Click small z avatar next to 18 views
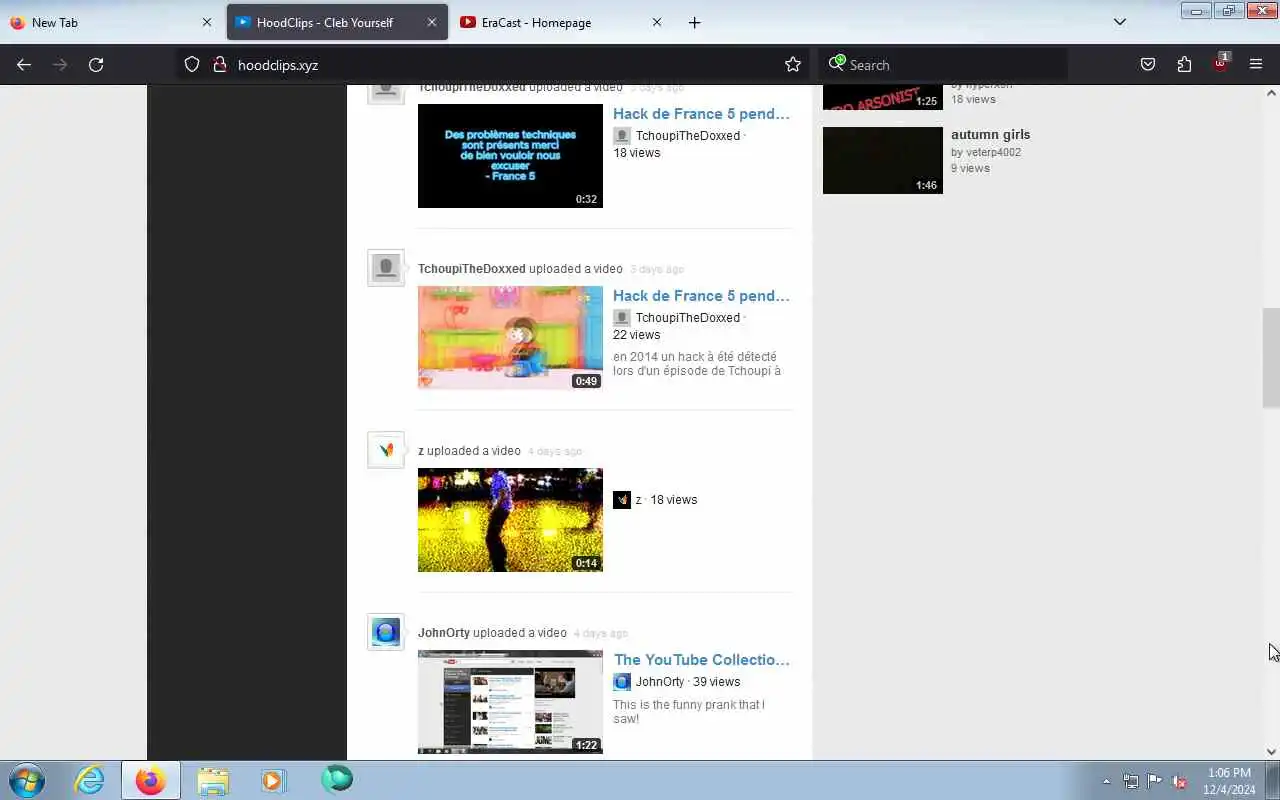 tap(622, 500)
